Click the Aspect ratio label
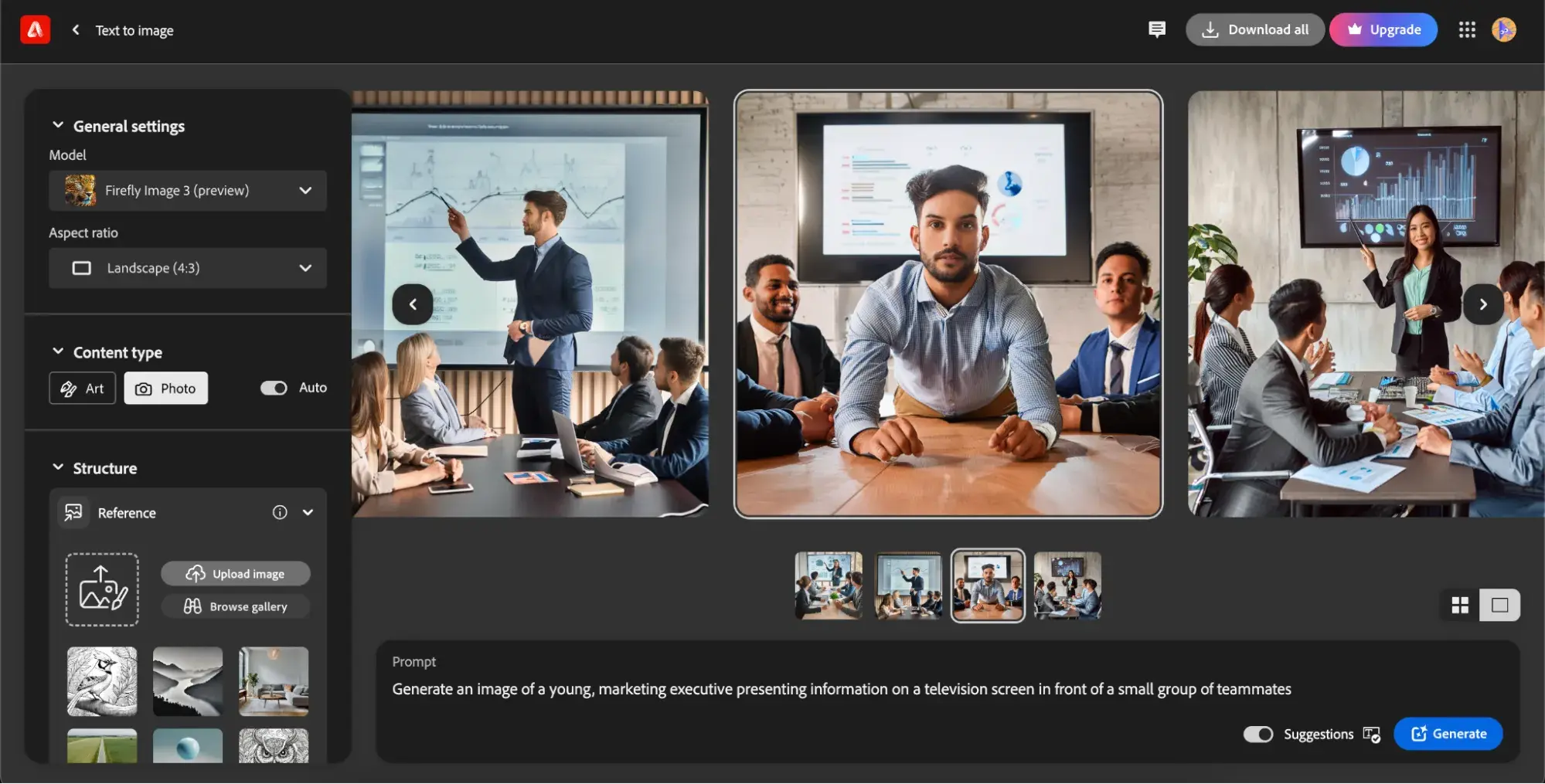The image size is (1545, 784). point(83,232)
